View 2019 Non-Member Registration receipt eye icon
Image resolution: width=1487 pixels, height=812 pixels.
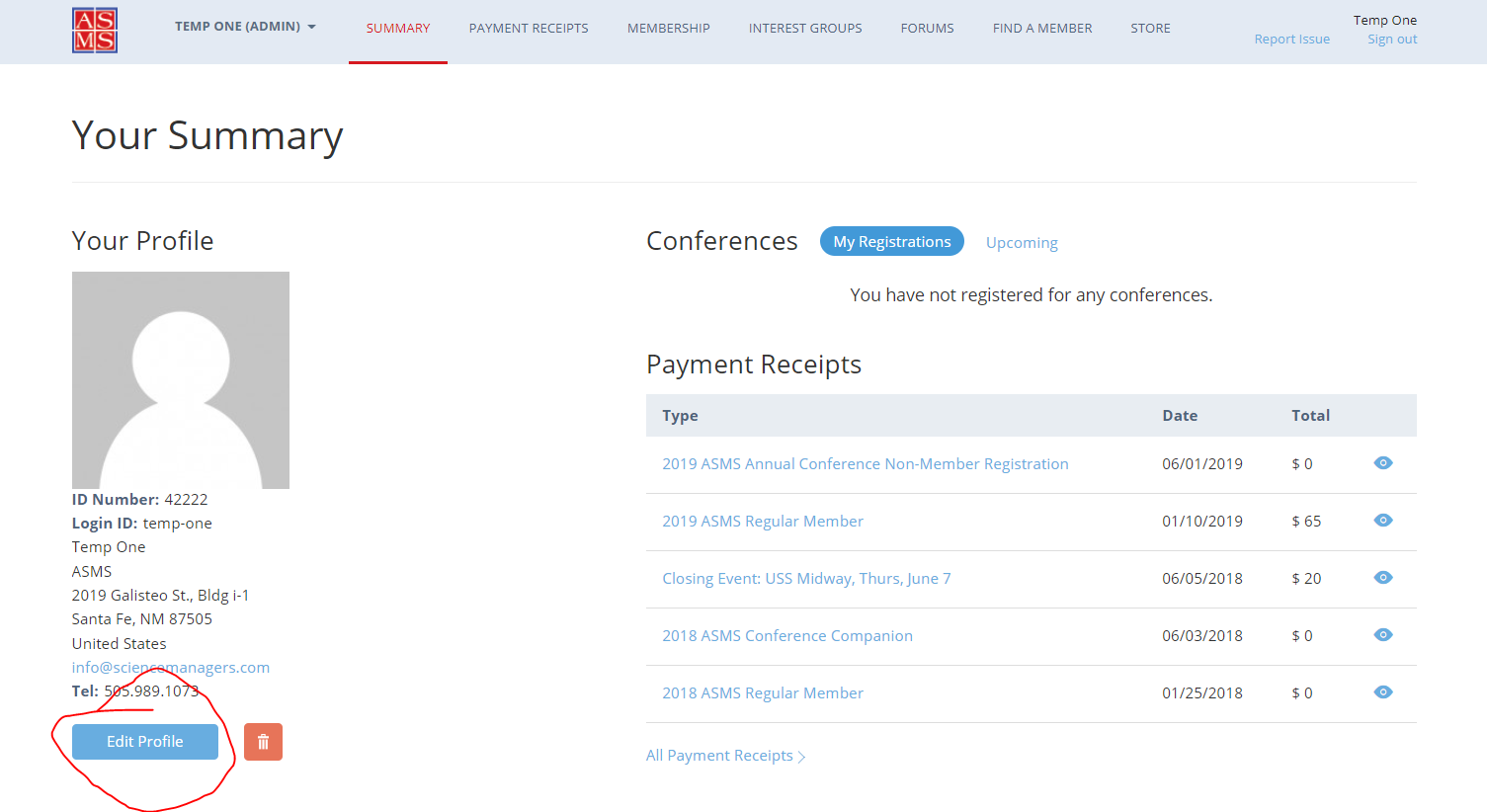(1383, 463)
